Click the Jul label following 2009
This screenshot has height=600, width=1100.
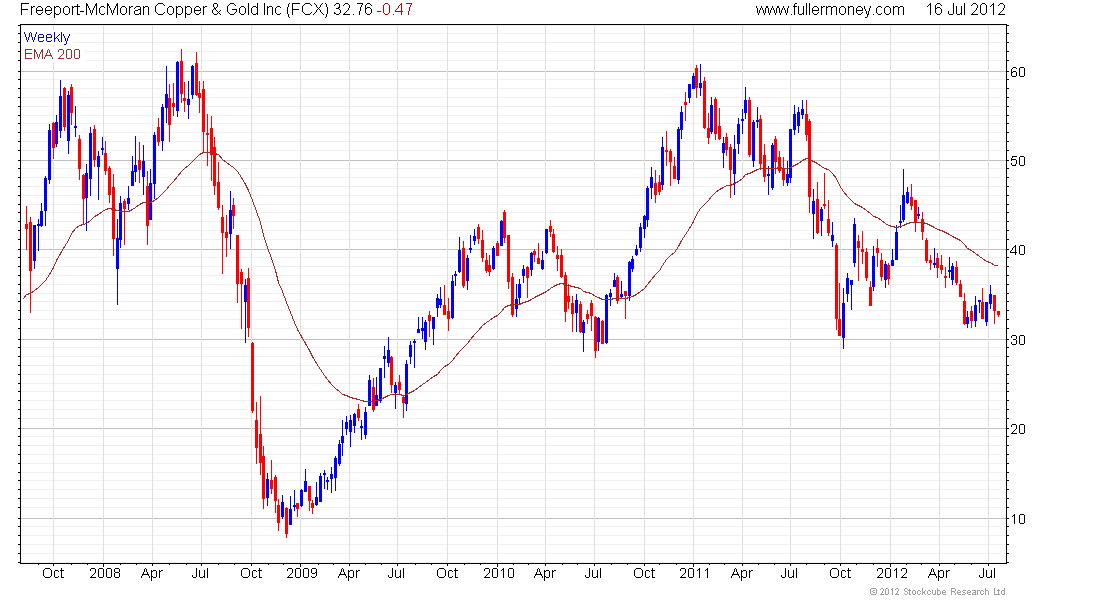click(x=396, y=573)
